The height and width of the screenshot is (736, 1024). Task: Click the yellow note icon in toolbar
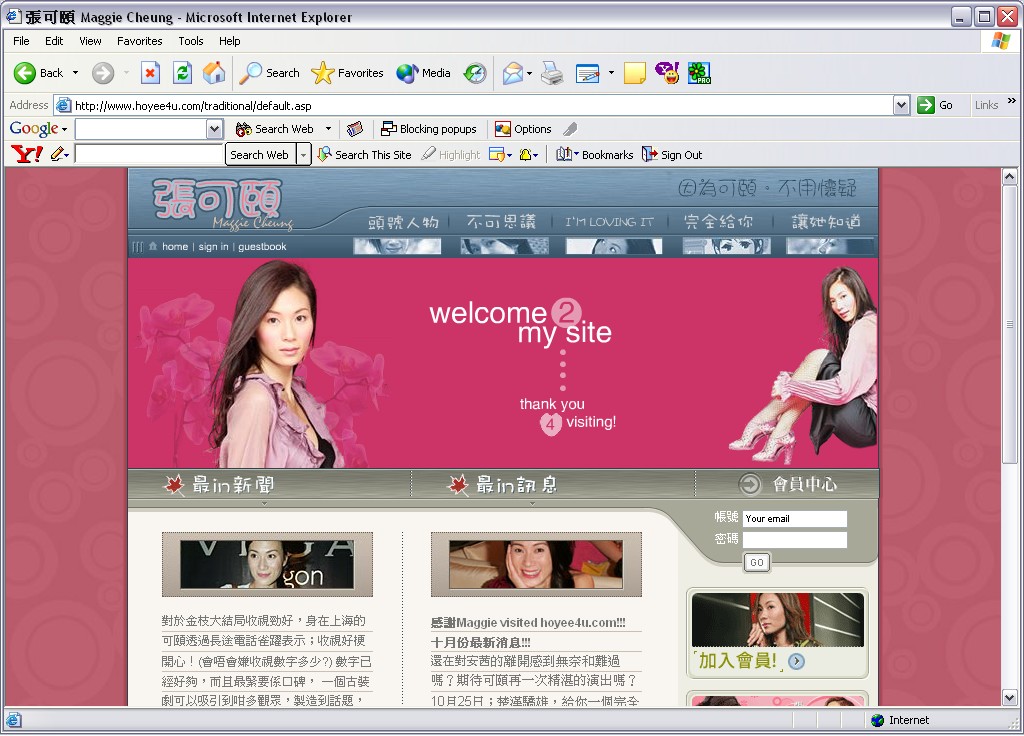coord(634,73)
